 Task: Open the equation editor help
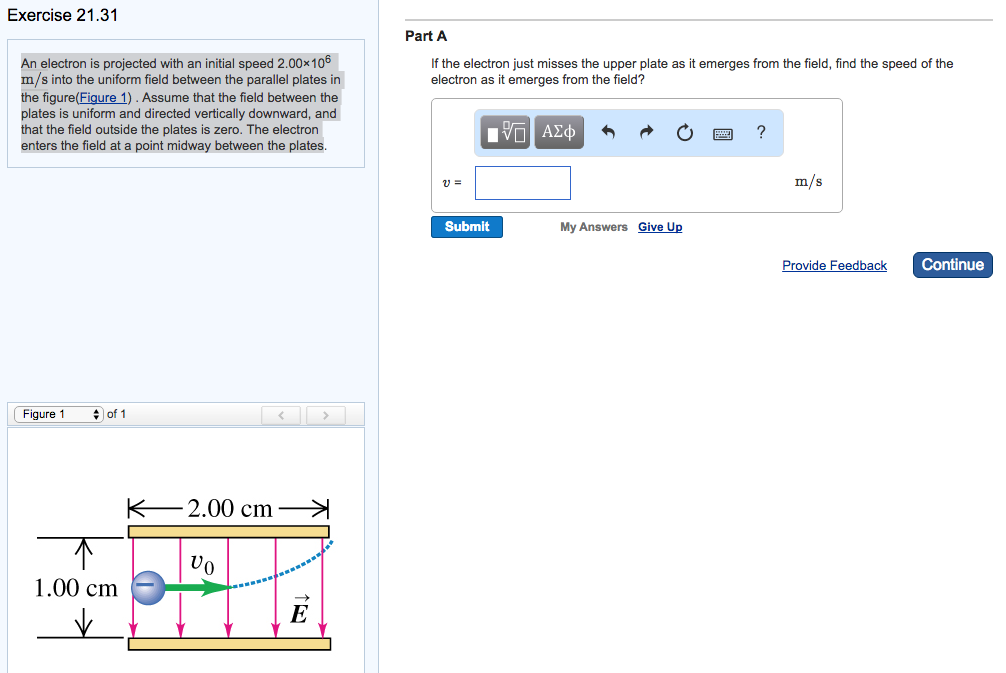(x=761, y=131)
